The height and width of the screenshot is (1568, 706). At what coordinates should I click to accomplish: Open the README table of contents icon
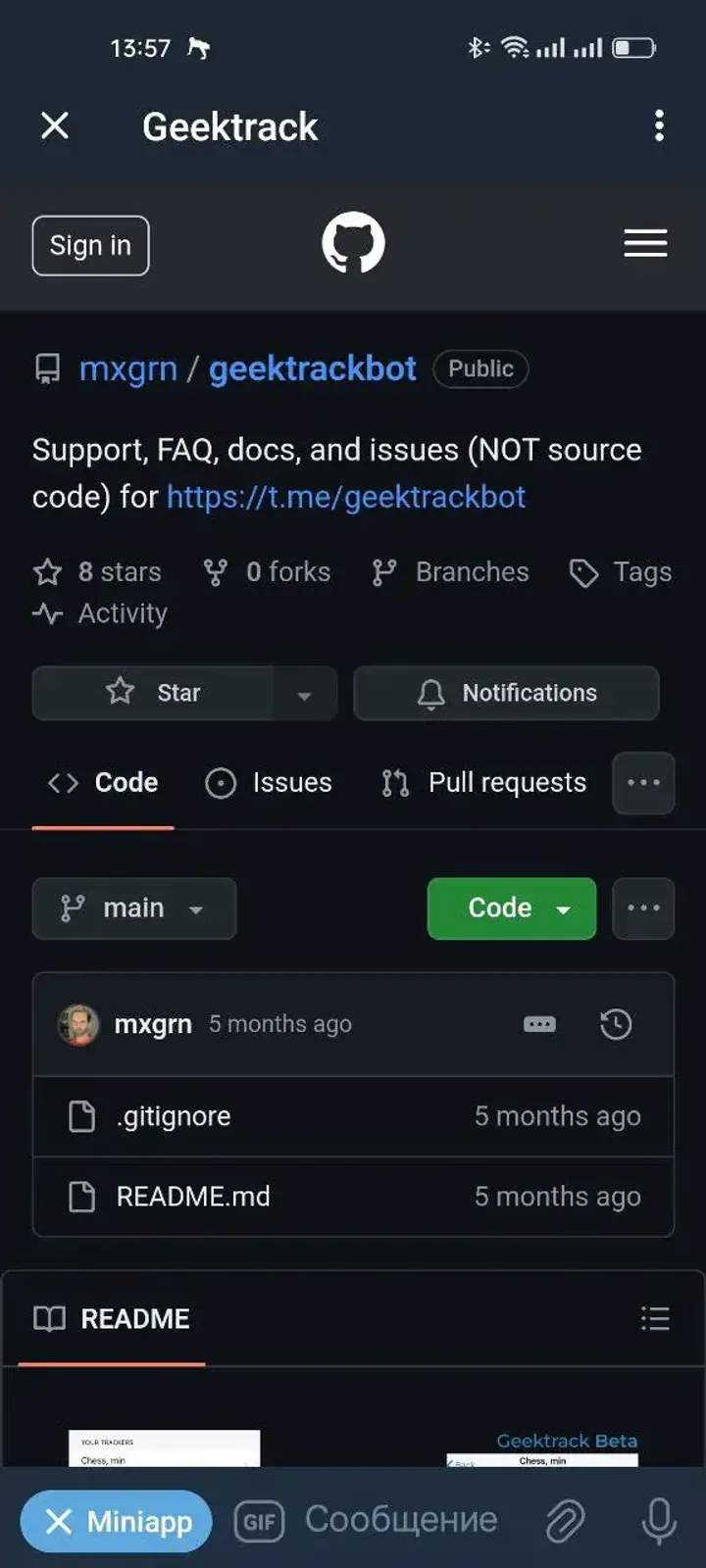point(655,1318)
